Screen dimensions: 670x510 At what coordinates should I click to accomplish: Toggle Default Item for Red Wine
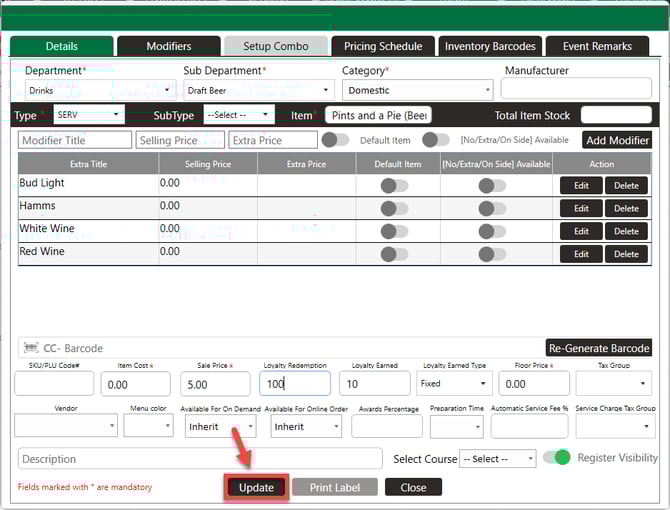pyautogui.click(x=394, y=254)
